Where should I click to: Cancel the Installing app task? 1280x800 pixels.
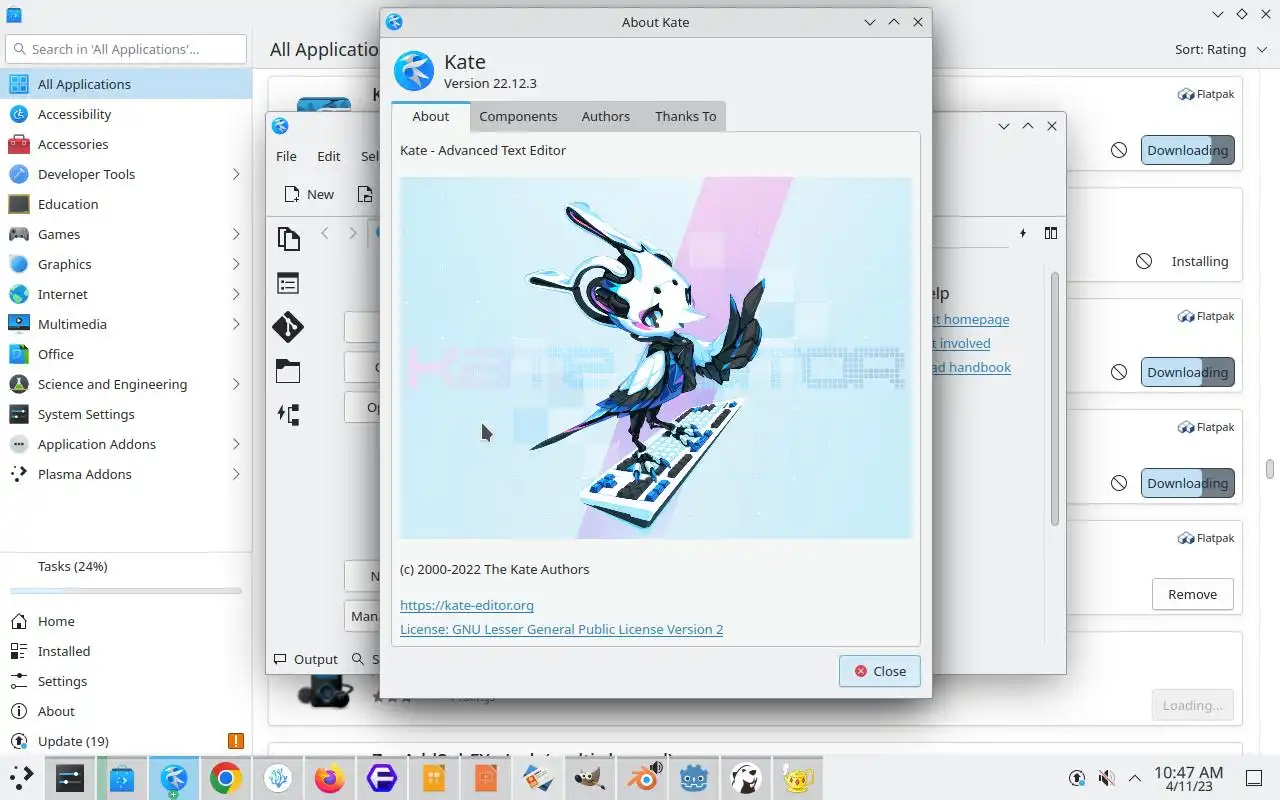click(1144, 261)
